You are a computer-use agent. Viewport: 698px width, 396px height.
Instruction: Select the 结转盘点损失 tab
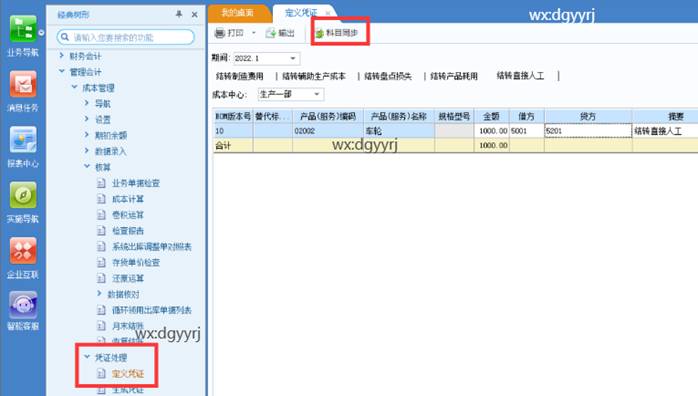coord(388,76)
